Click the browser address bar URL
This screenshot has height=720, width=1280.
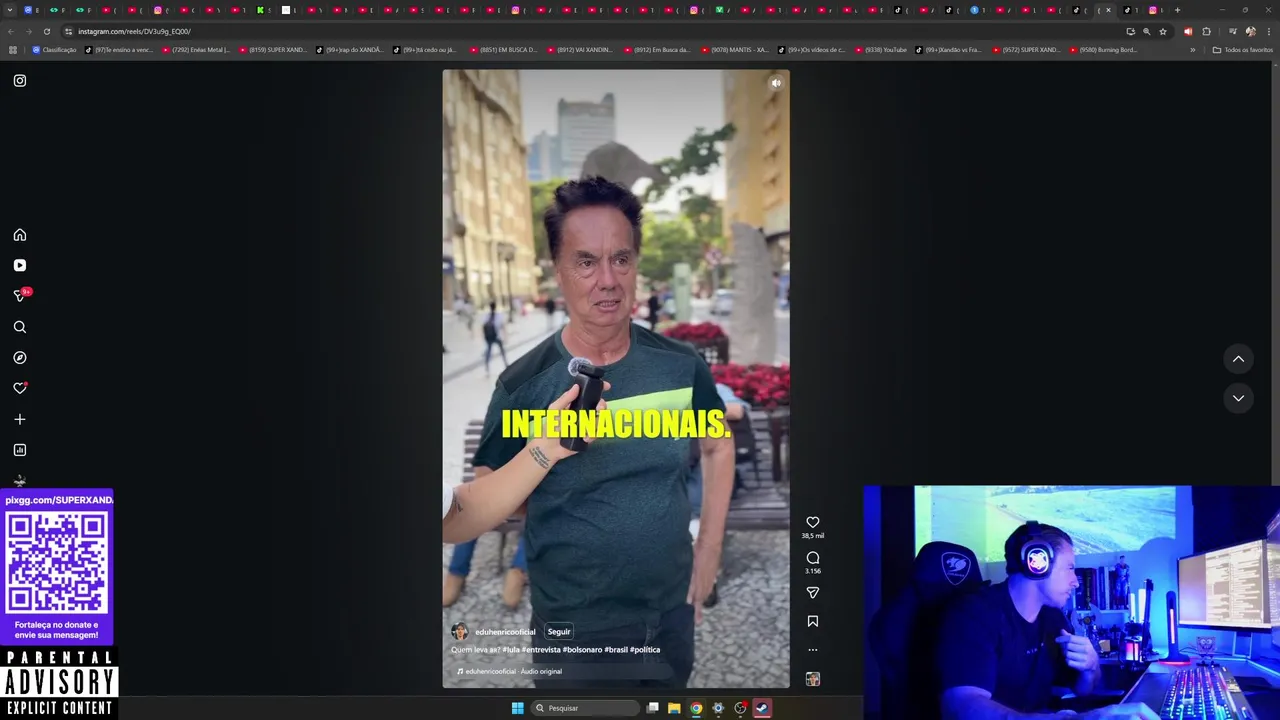click(134, 31)
